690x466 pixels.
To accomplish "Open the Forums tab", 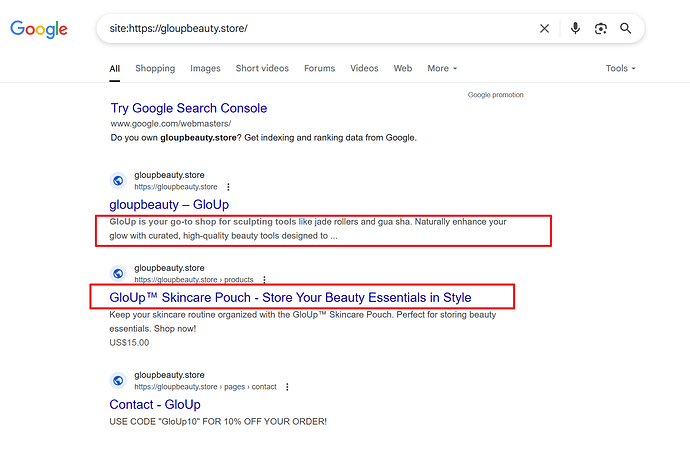I will [x=319, y=68].
